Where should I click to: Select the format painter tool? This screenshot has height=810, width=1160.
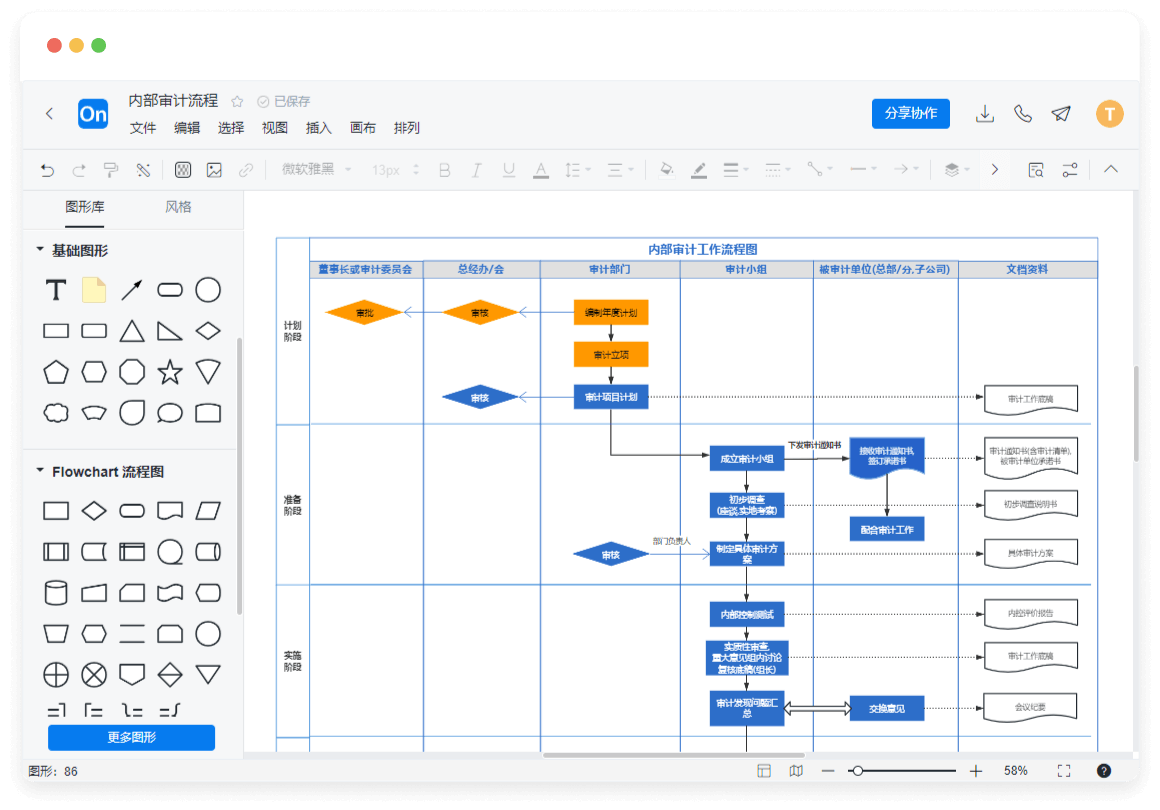coord(111,170)
